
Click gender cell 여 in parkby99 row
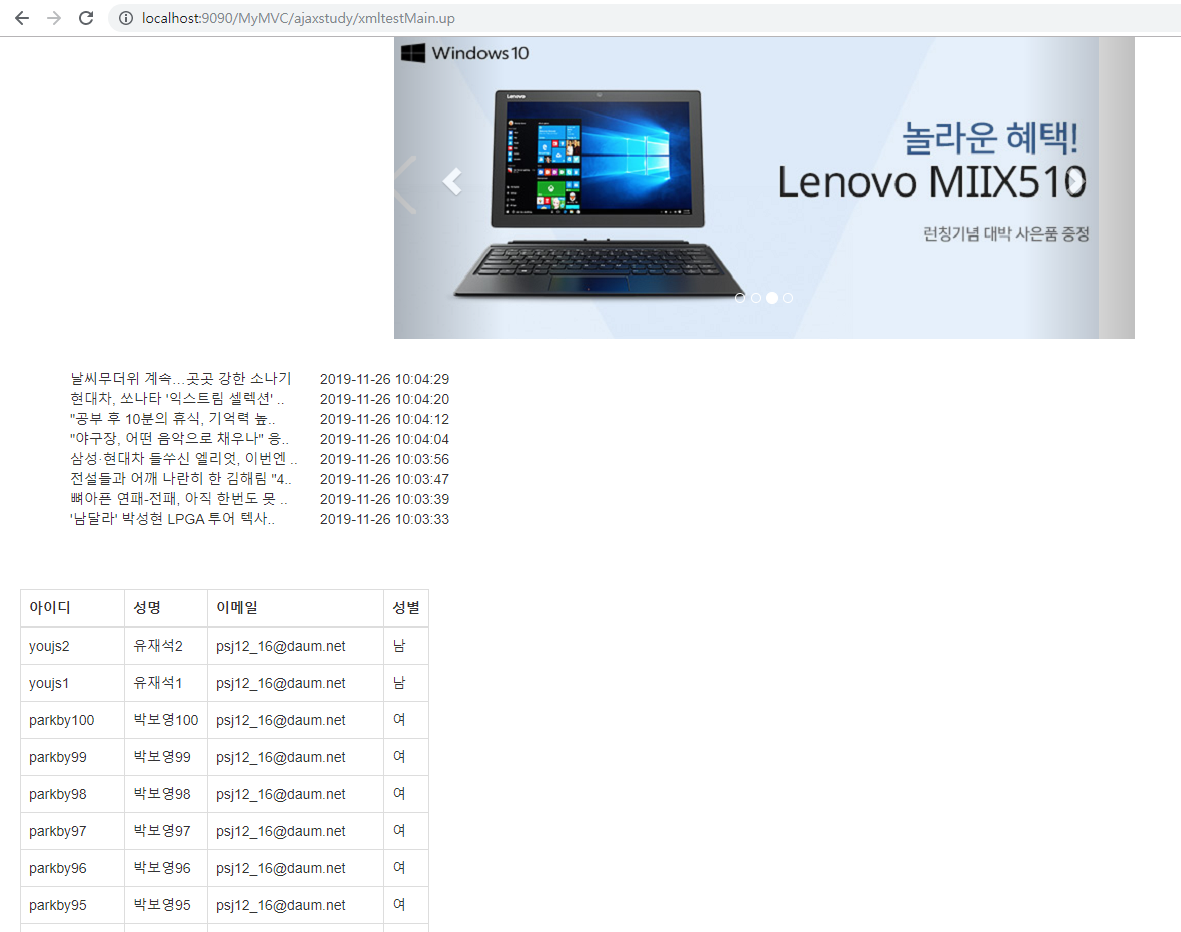click(406, 756)
